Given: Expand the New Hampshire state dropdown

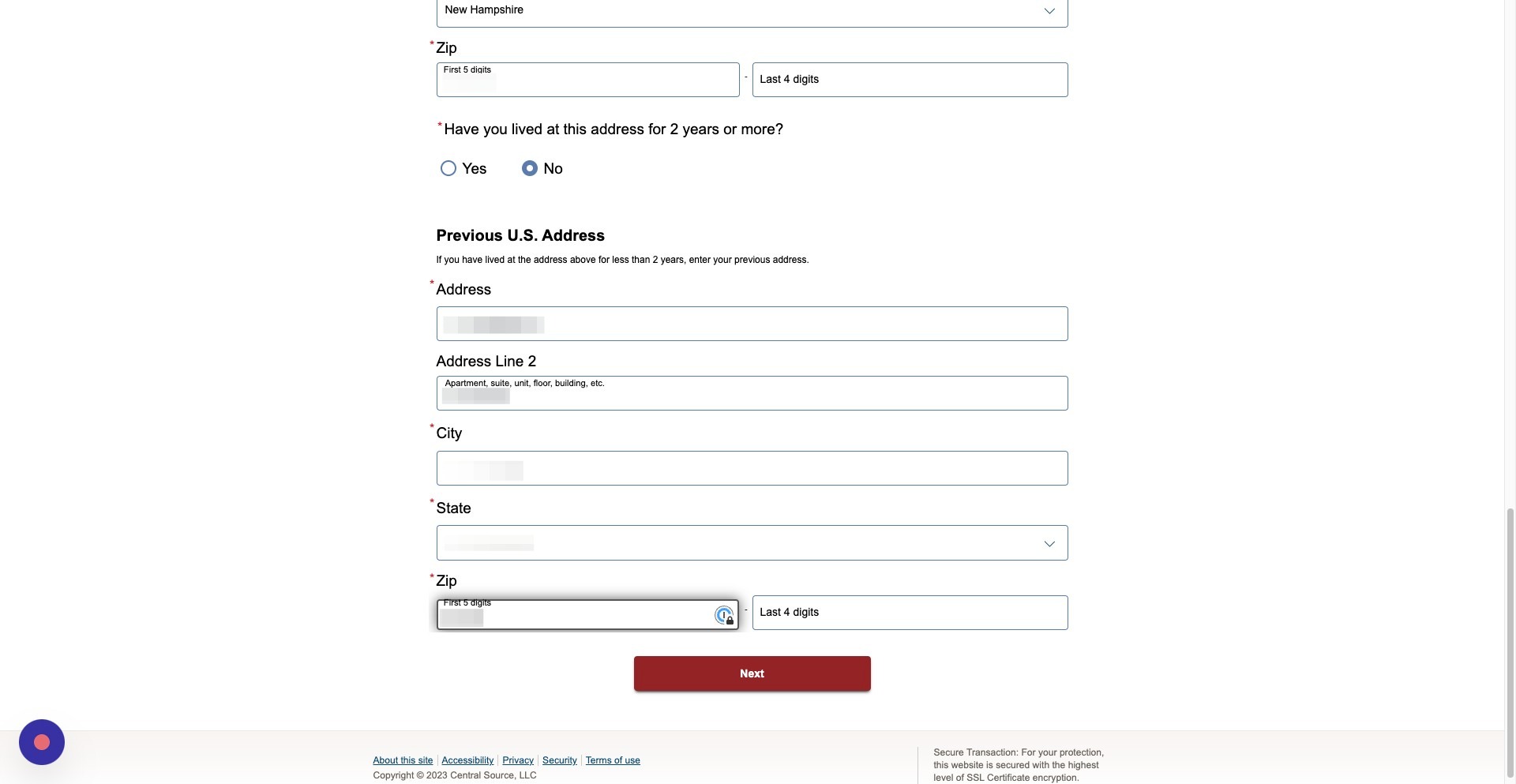Looking at the screenshot, I should click(x=752, y=11).
